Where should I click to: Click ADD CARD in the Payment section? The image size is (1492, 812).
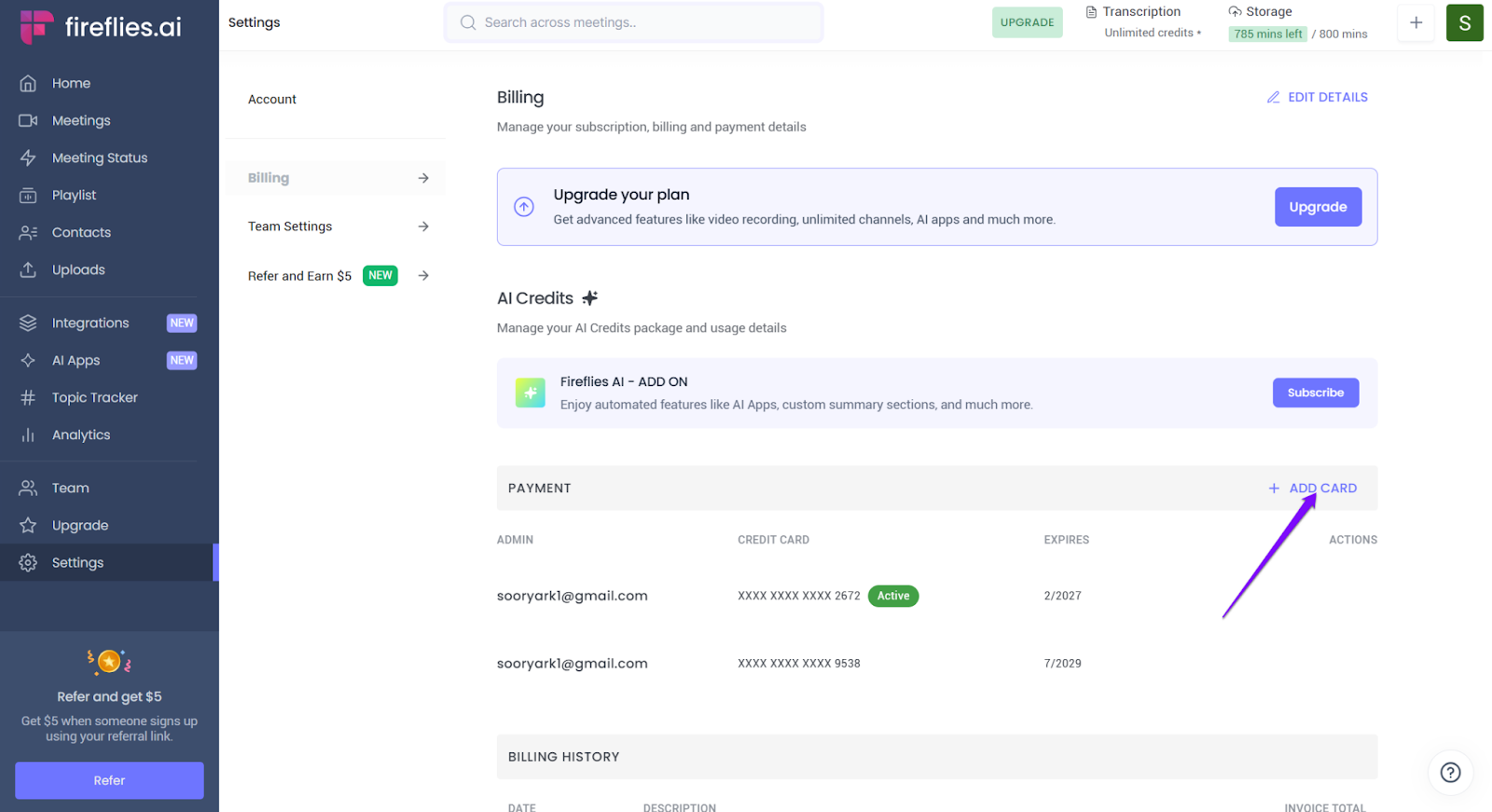pyautogui.click(x=1313, y=489)
